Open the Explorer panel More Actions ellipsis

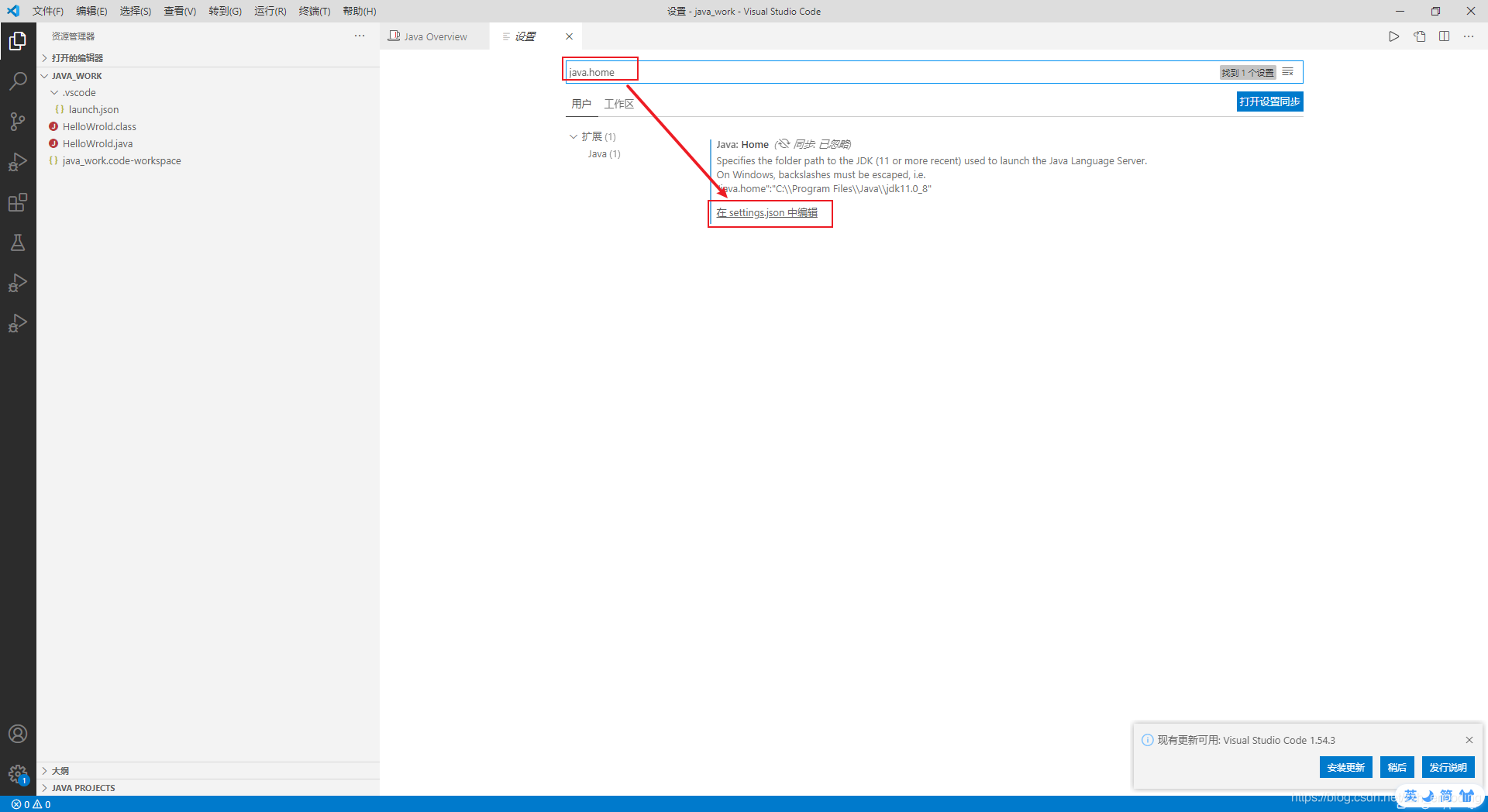click(360, 36)
